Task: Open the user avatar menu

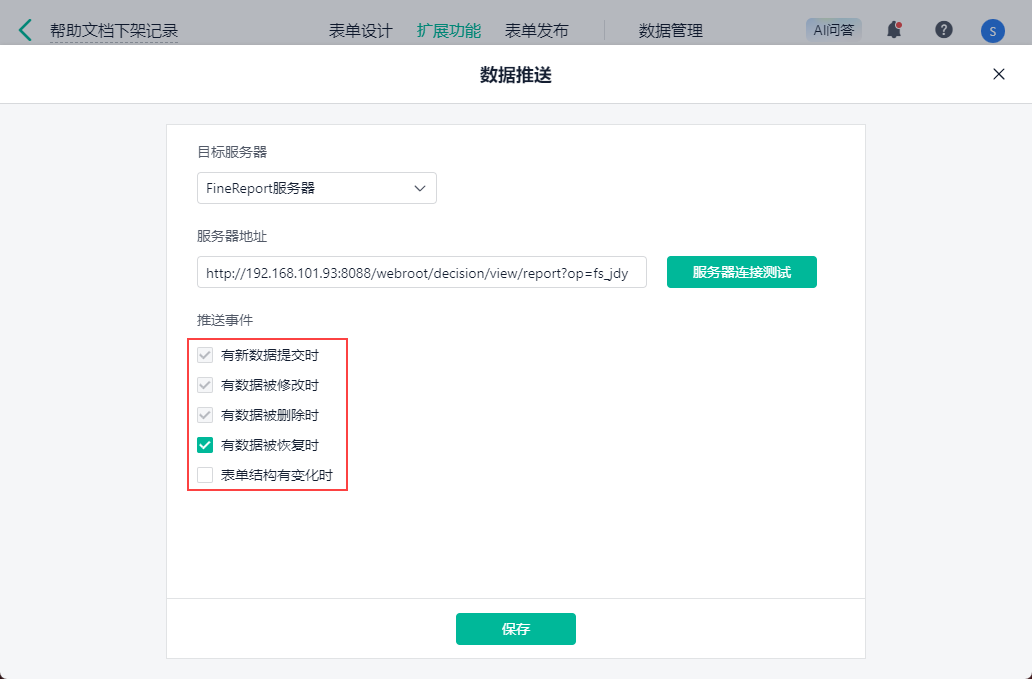Action: click(992, 31)
